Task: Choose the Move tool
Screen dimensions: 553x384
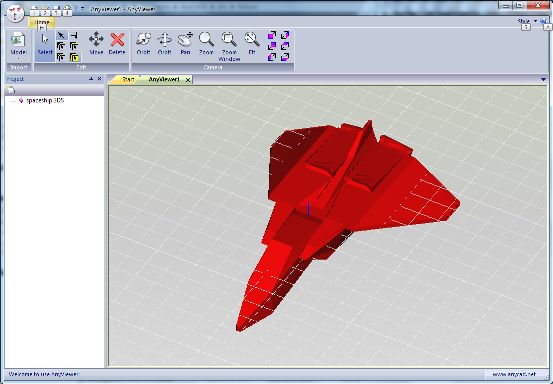Action: pos(96,43)
